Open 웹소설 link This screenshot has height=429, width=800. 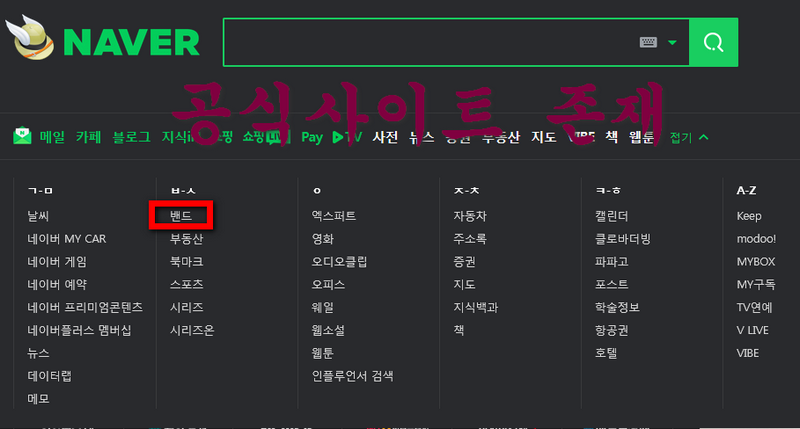329,330
